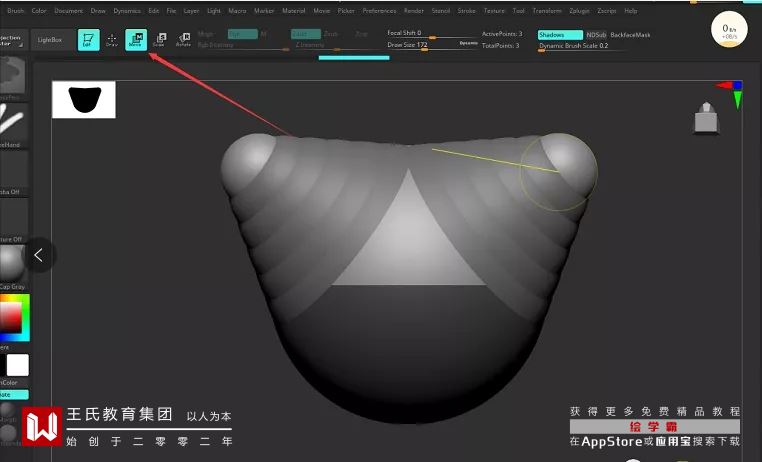Open the Texture Off selector

(x=13, y=220)
